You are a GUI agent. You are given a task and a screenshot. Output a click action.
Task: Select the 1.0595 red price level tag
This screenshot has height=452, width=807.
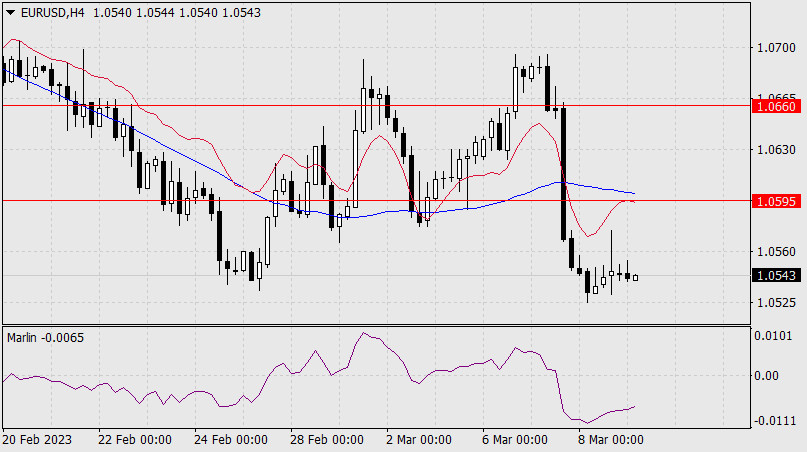click(x=777, y=201)
